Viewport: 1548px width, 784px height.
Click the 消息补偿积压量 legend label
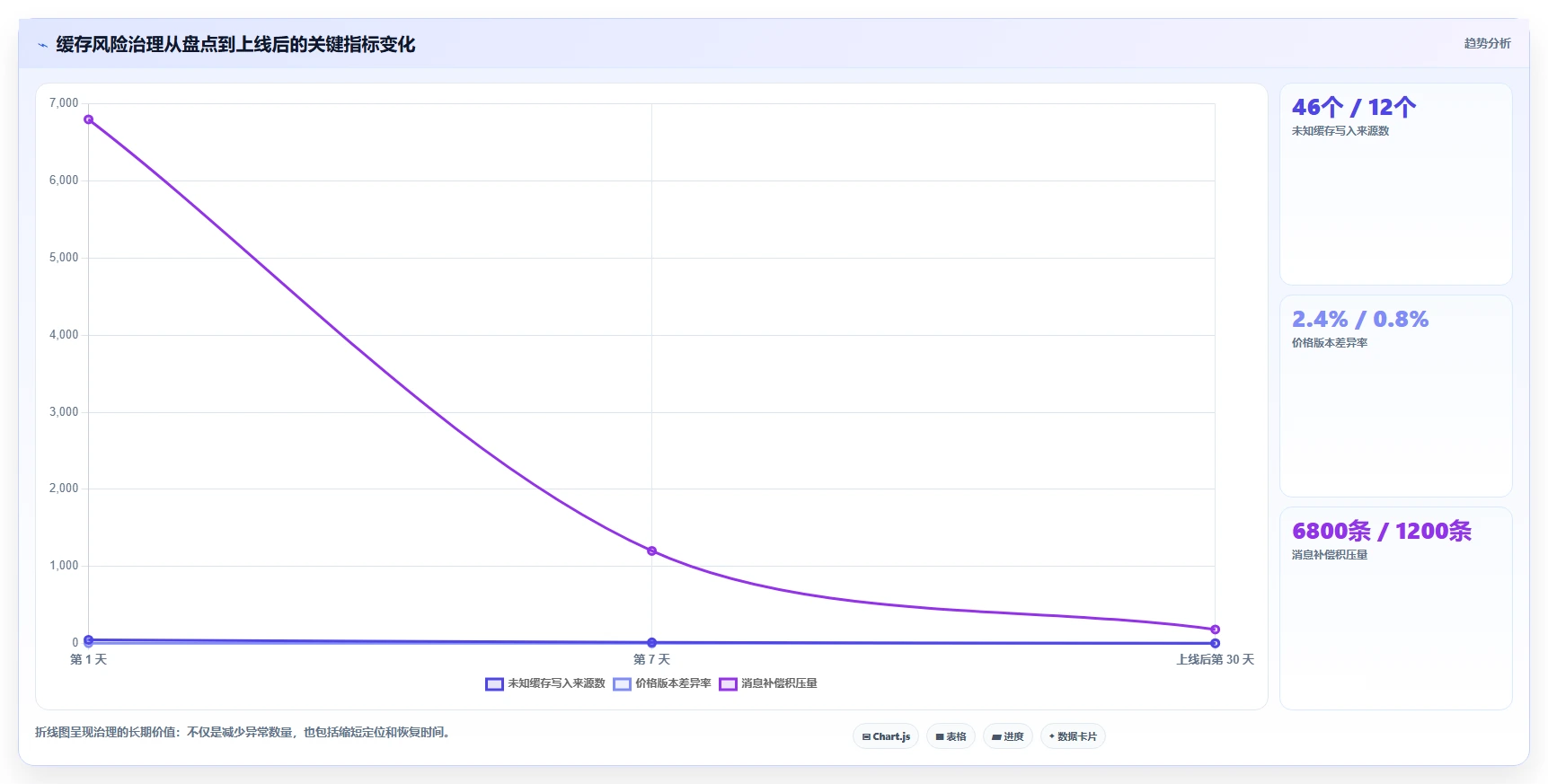click(779, 683)
